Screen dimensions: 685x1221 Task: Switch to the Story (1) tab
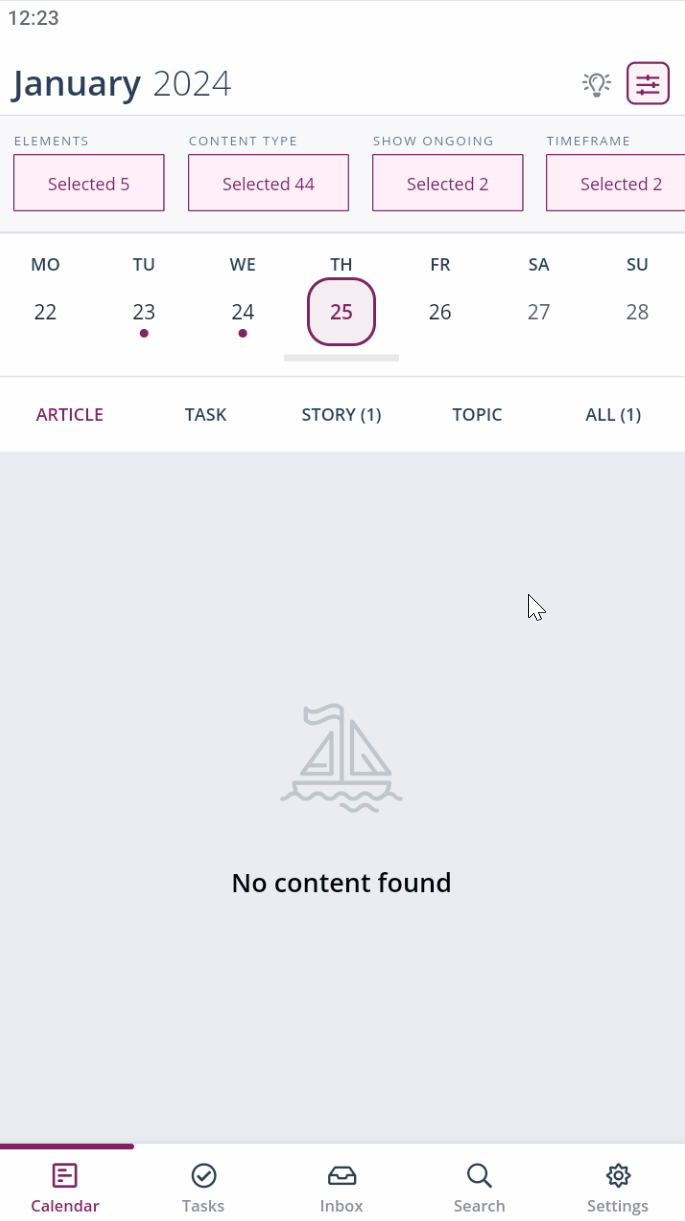[x=341, y=415]
